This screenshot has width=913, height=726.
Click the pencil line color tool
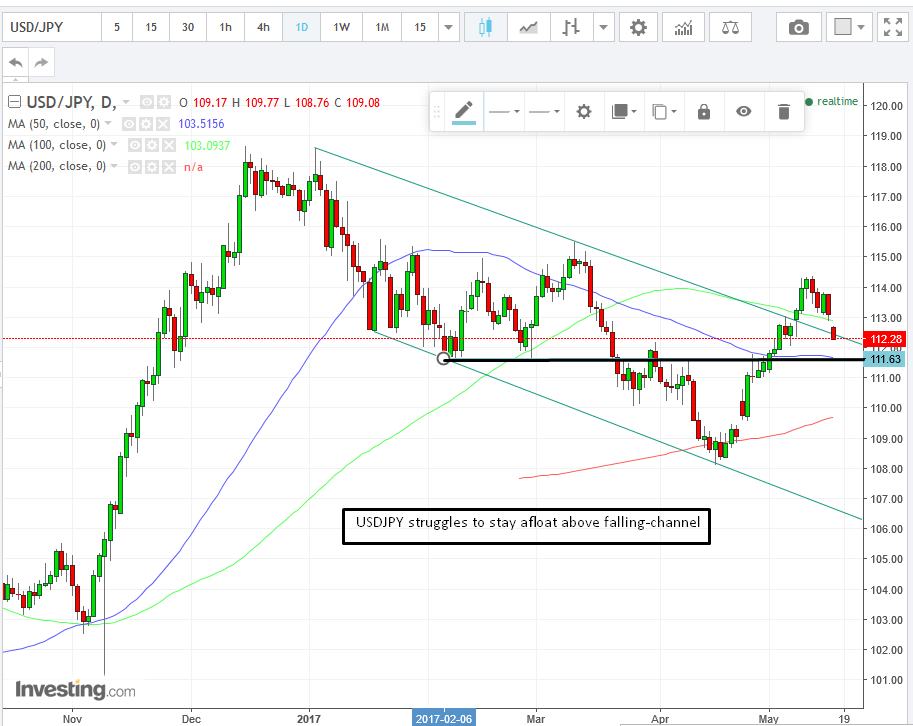(463, 111)
